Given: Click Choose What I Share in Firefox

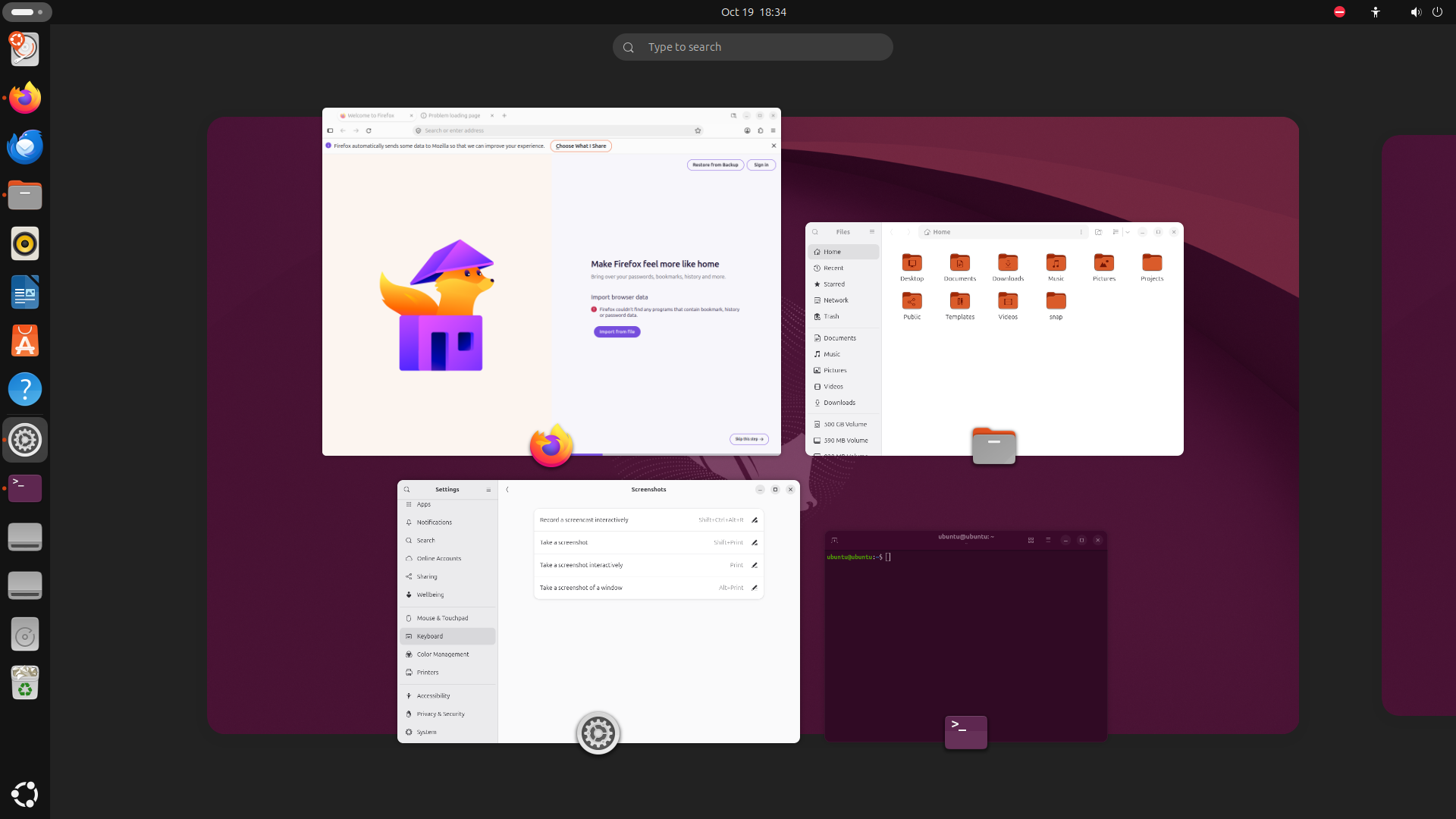Looking at the screenshot, I should pos(581,146).
